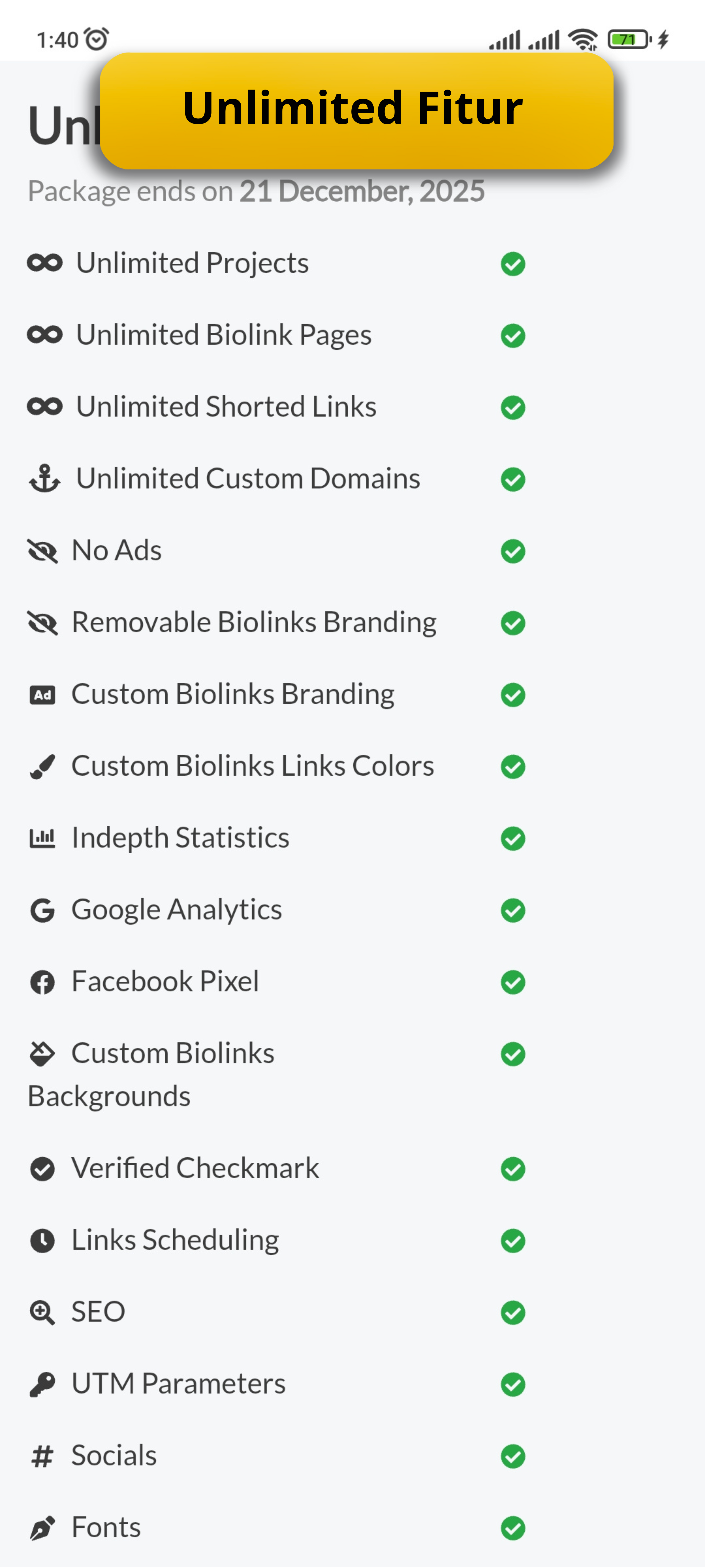Viewport: 705px width, 1568px height.
Task: Click the clock icon for Links Scheduling
Action: click(43, 1241)
